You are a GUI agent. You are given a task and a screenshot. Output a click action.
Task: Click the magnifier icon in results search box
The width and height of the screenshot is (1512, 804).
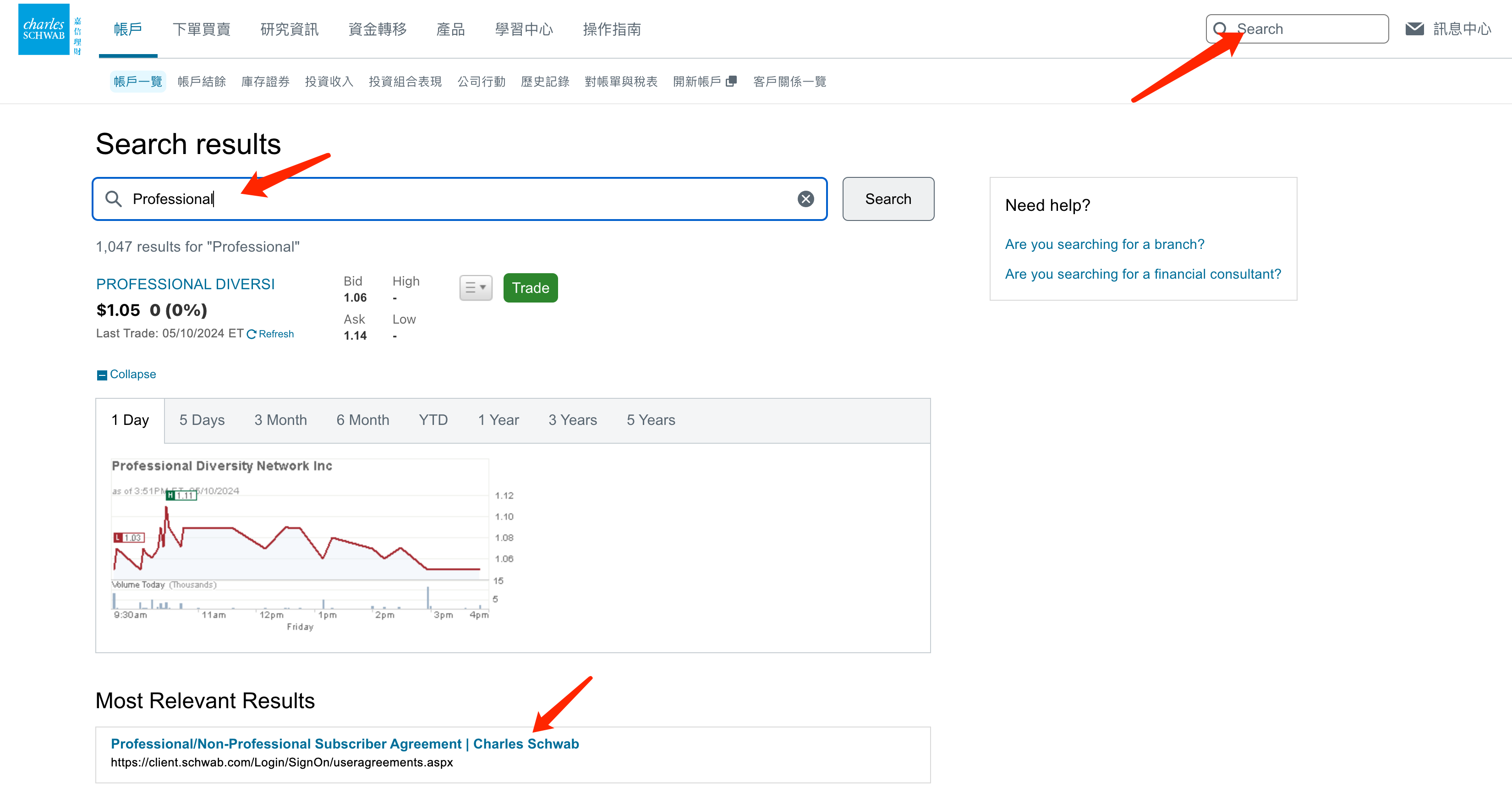coord(113,199)
